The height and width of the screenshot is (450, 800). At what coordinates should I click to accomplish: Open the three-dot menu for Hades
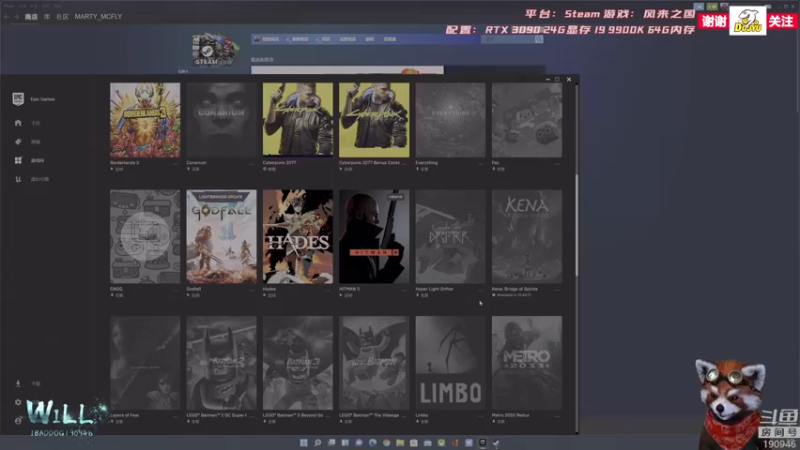[x=328, y=289]
